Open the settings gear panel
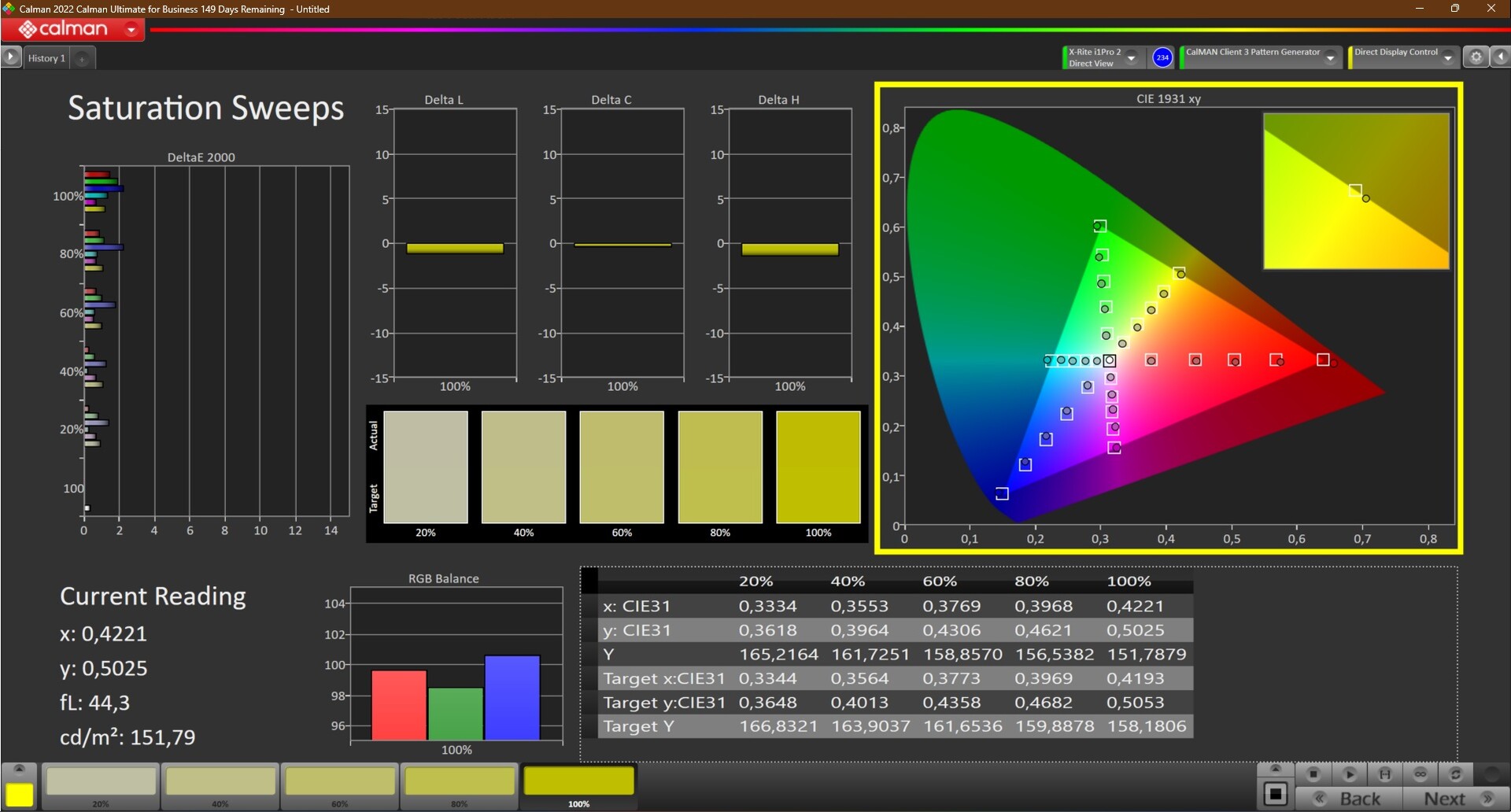The width and height of the screenshot is (1511, 812). 1476,57
